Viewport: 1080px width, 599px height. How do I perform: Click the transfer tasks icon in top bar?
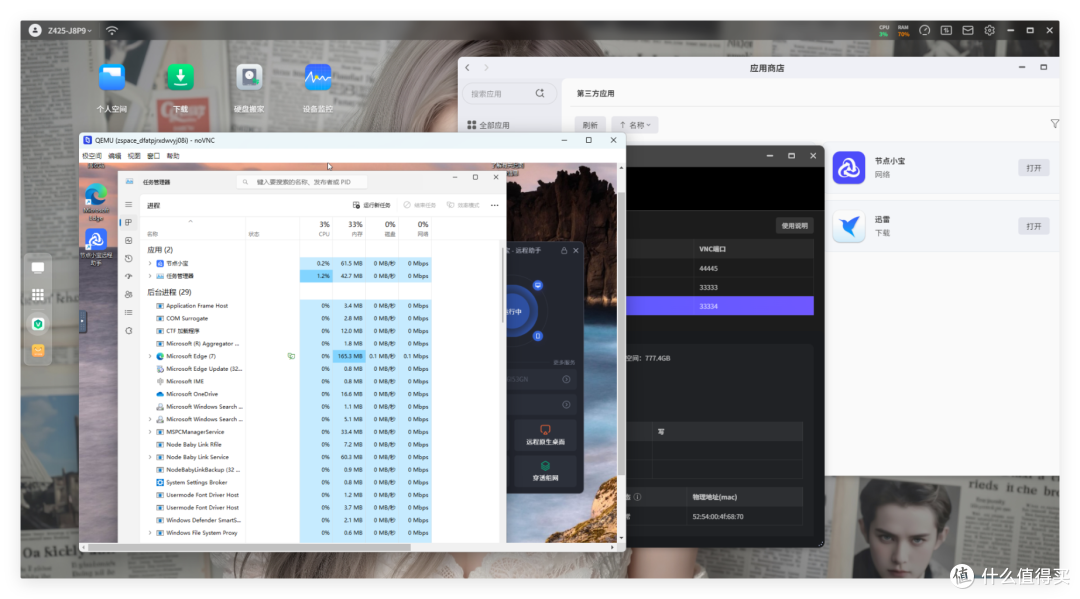(x=946, y=30)
